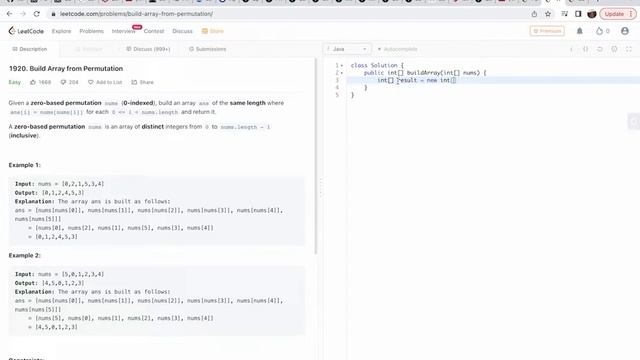Bookmark this page with the star icon
Viewport: 640px width, 360px height.
[548, 14]
